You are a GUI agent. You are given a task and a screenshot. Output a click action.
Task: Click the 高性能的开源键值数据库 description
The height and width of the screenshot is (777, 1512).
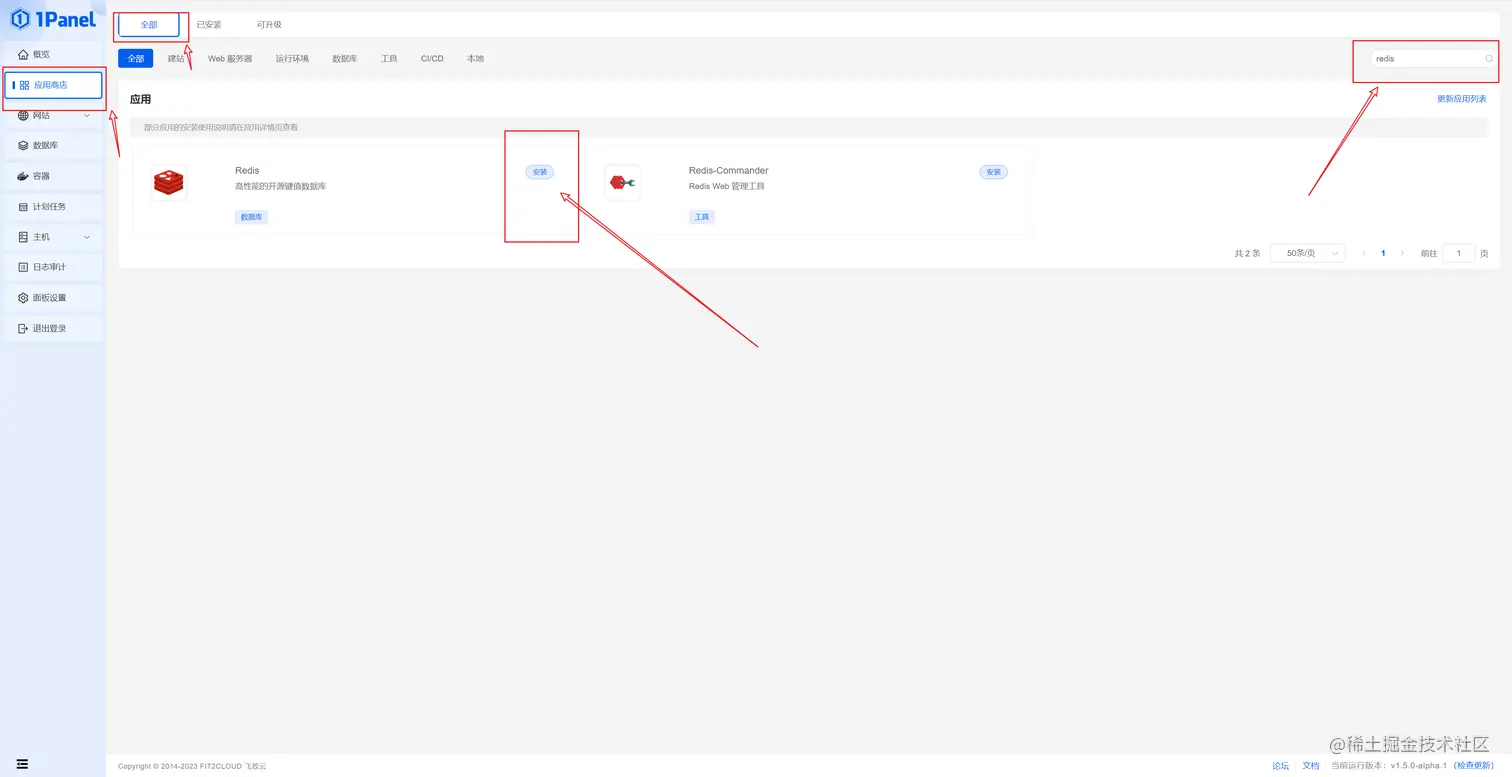pos(281,187)
